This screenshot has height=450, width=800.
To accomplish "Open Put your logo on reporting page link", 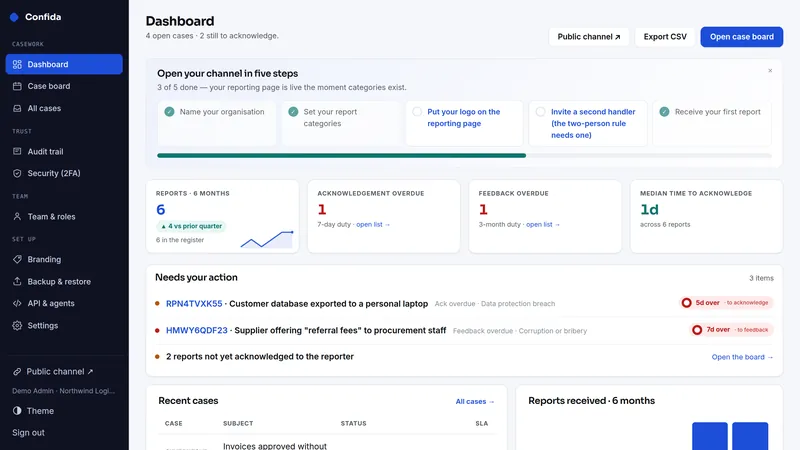I will click(463, 117).
